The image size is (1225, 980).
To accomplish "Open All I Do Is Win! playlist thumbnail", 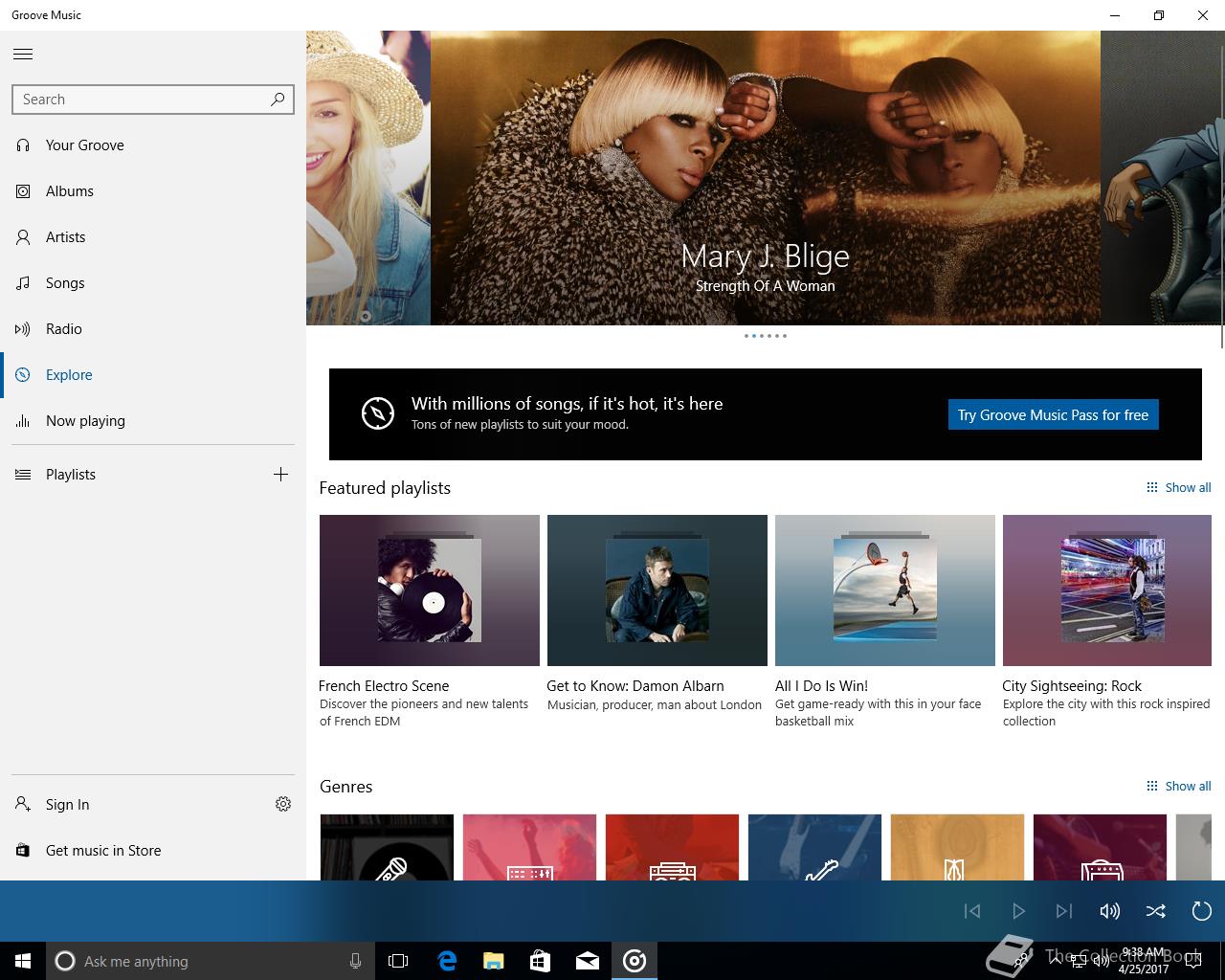I will click(x=885, y=590).
